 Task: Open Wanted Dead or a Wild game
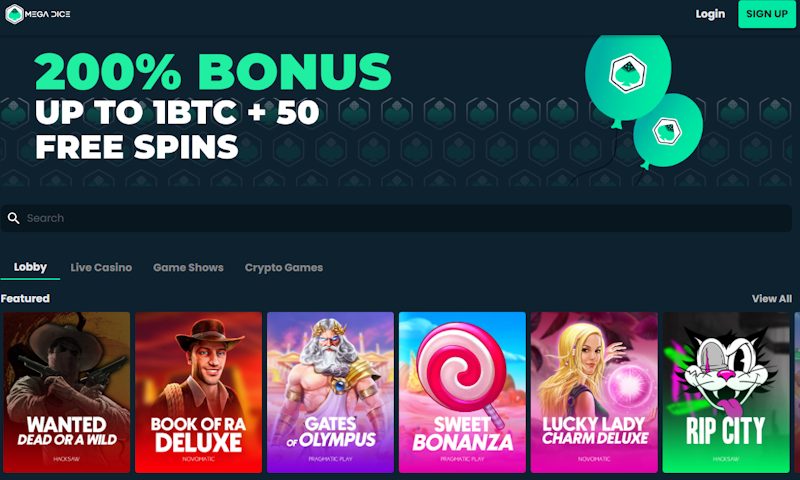66,392
